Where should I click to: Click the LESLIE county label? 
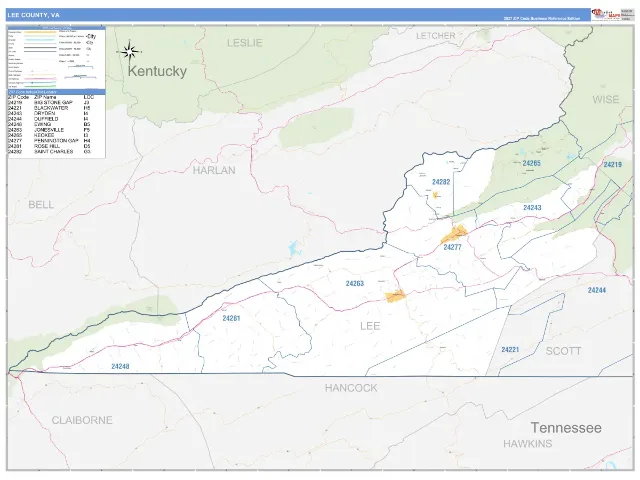coord(244,43)
